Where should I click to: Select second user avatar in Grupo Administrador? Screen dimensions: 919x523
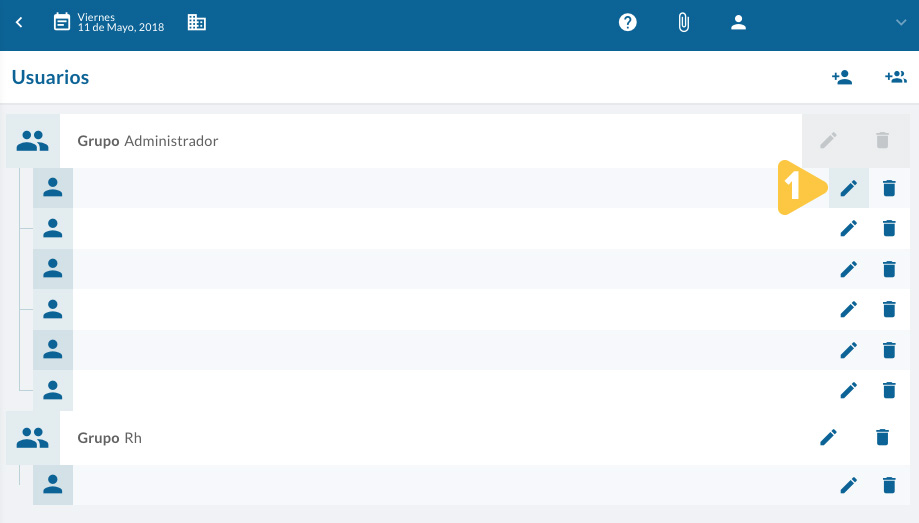point(53,228)
